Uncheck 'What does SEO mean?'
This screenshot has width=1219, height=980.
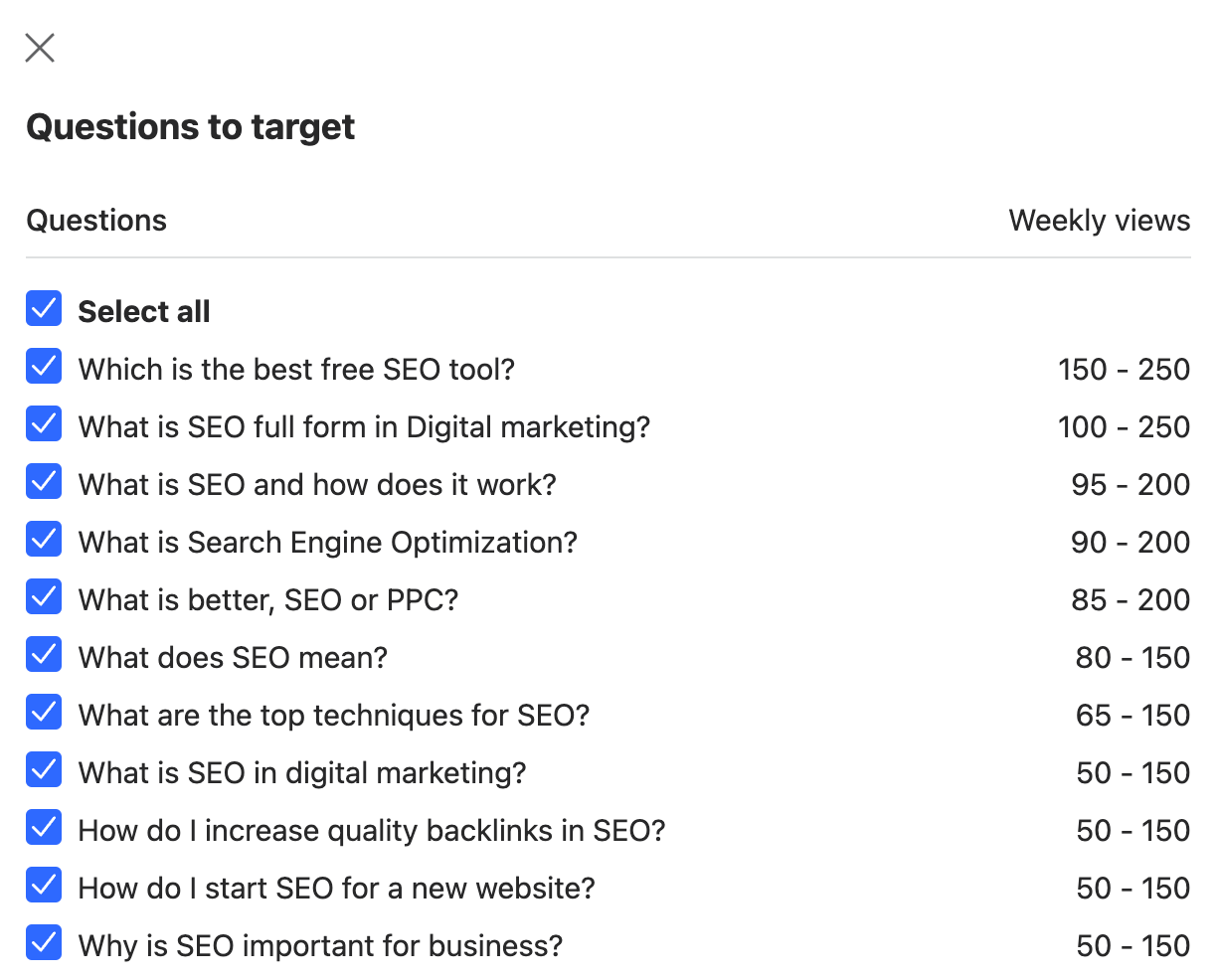(x=44, y=655)
